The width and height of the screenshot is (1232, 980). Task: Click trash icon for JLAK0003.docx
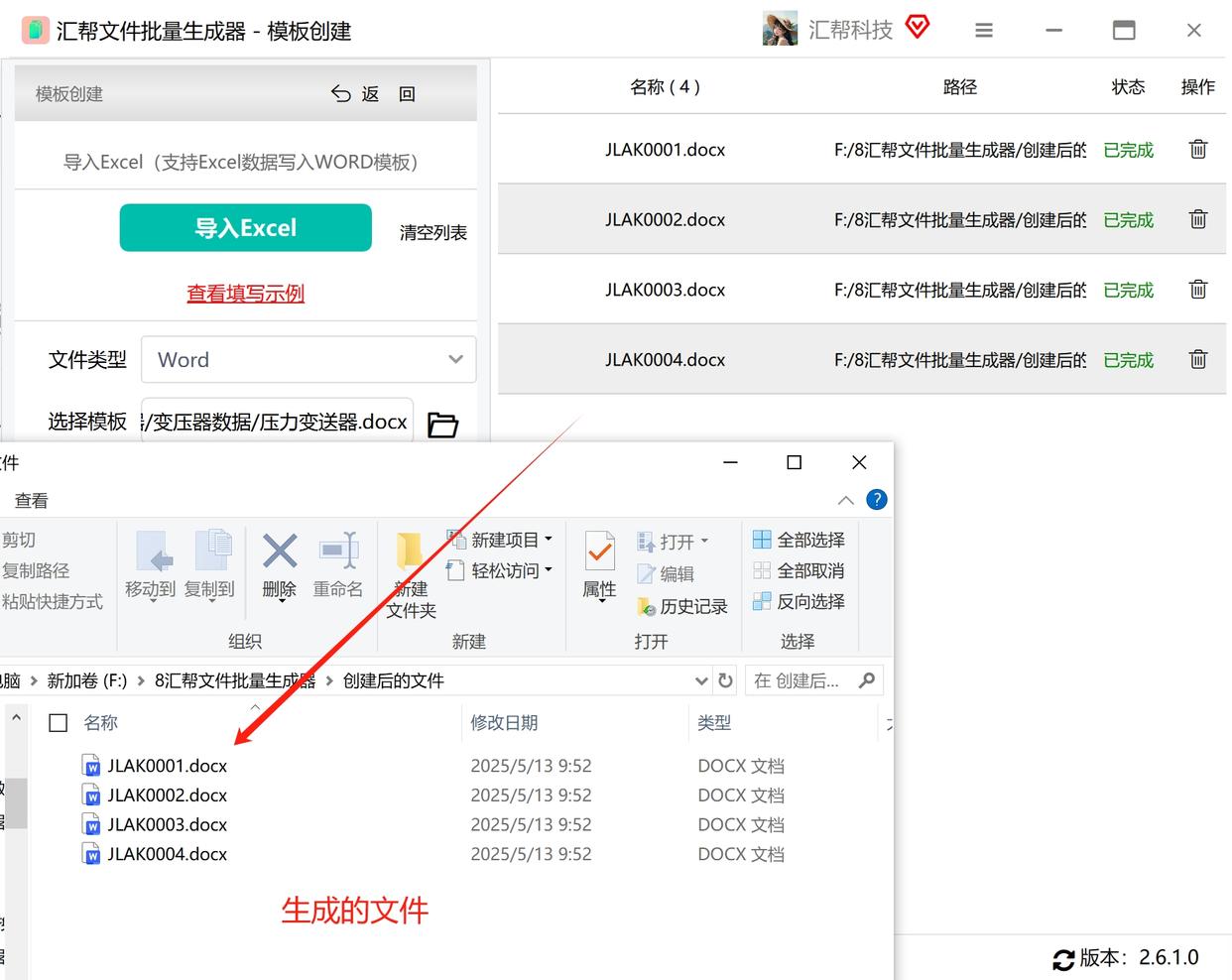[1198, 290]
